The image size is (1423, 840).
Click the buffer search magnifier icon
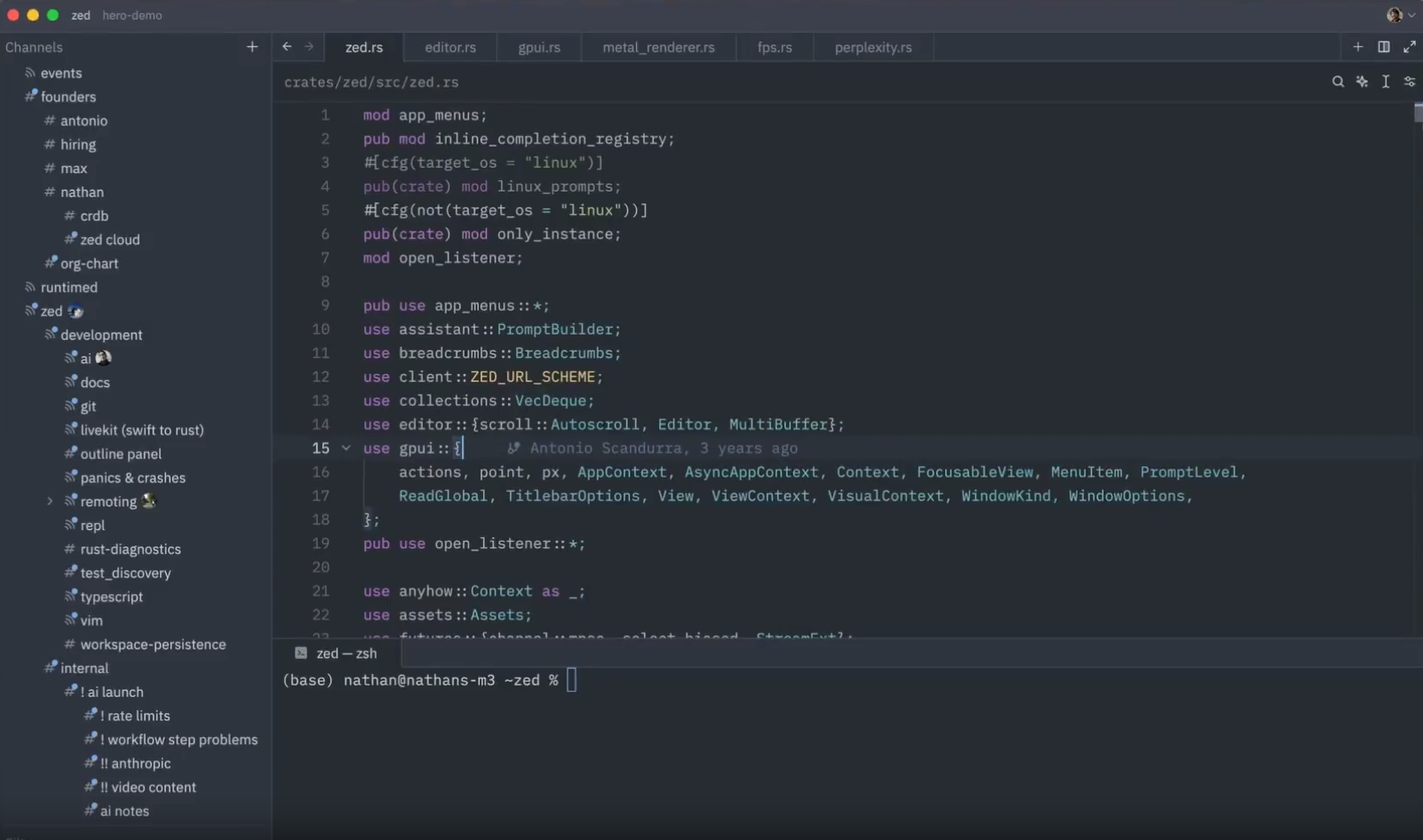pyautogui.click(x=1338, y=82)
